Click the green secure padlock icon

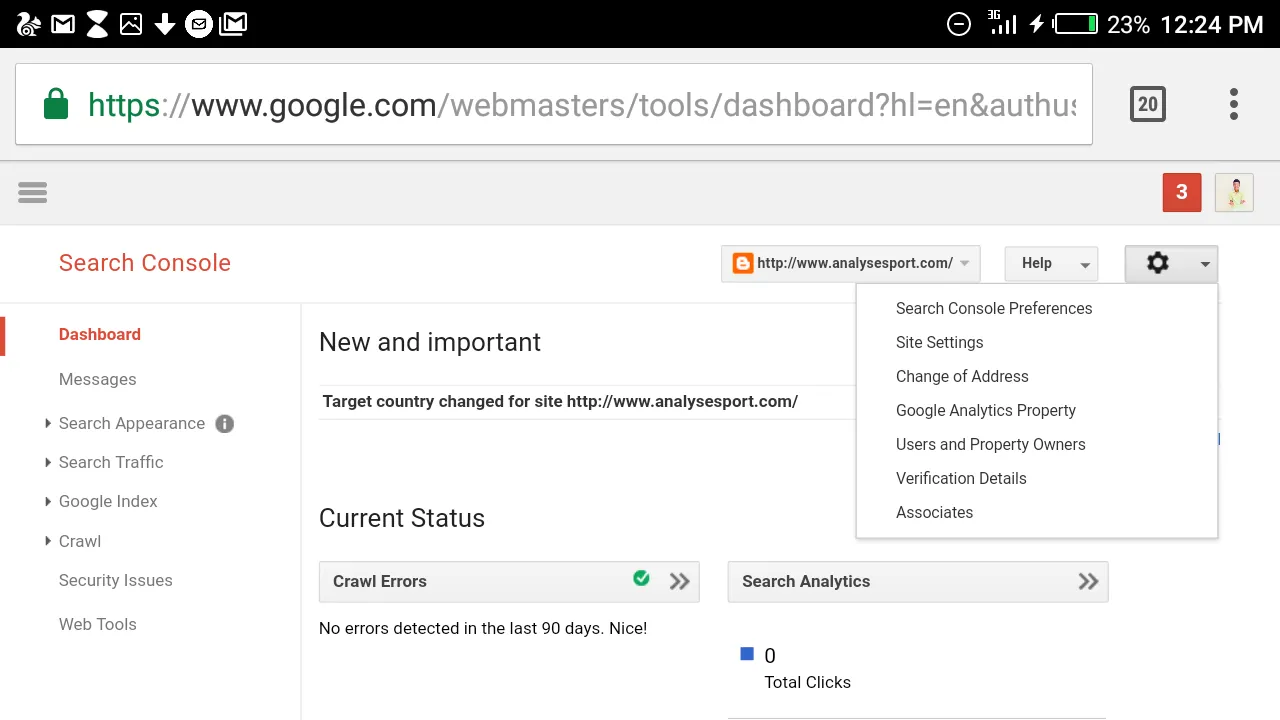(x=56, y=104)
